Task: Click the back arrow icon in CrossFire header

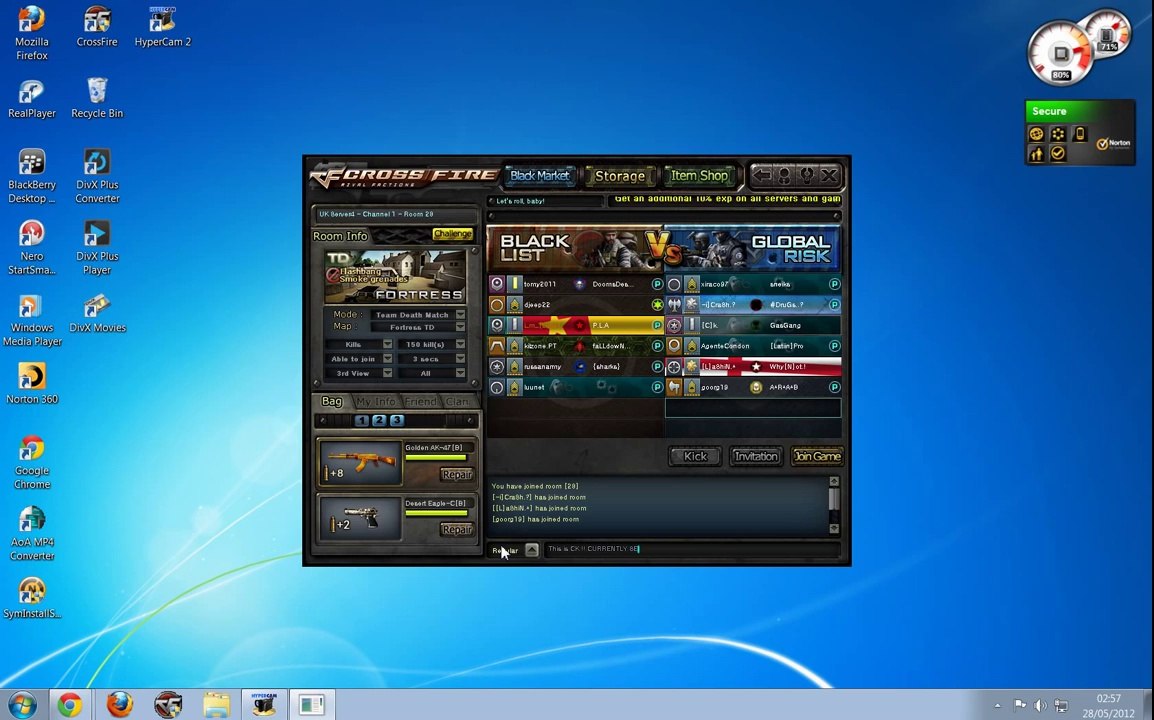Action: [x=762, y=175]
